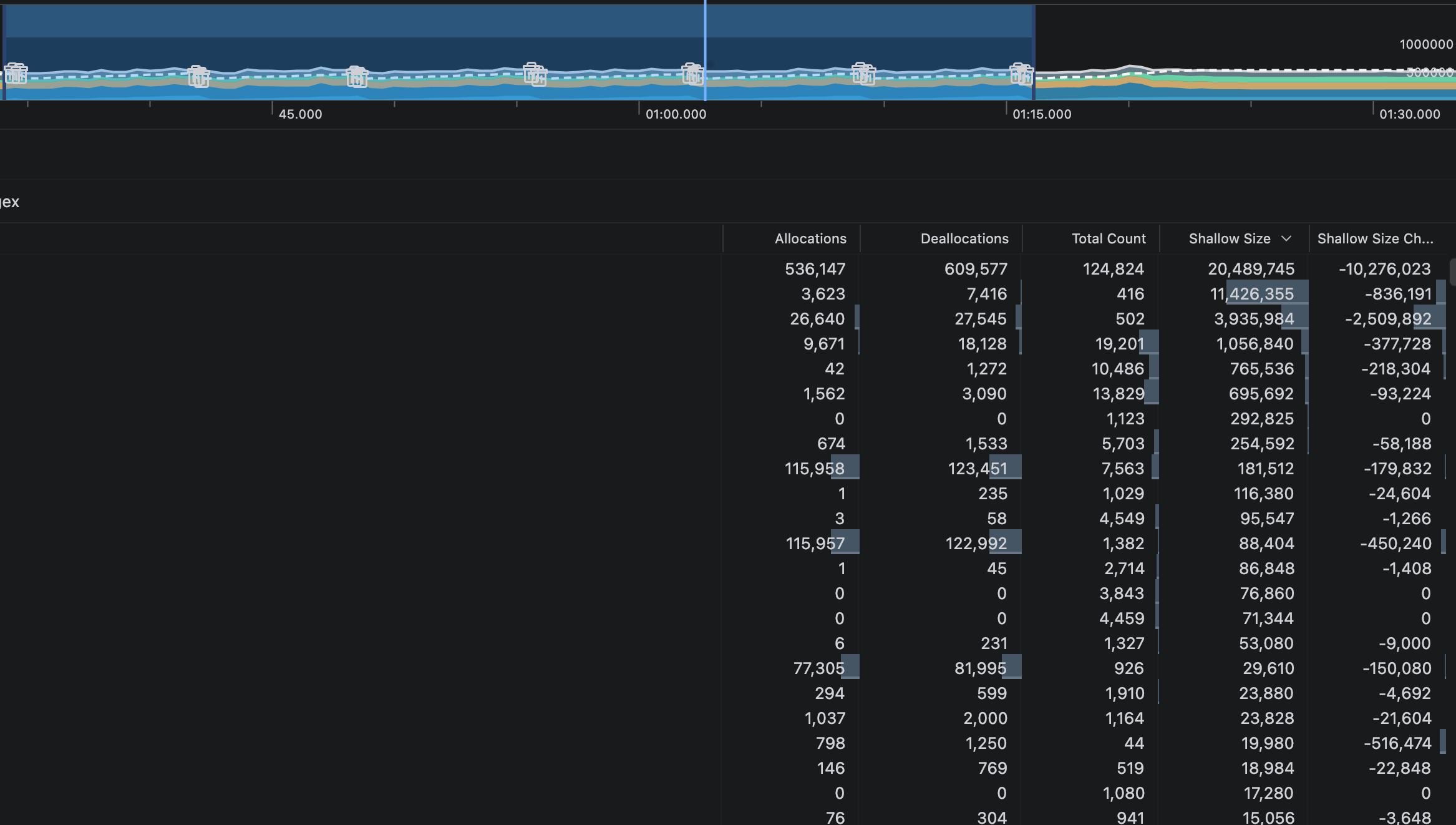This screenshot has width=1456, height=825.
Task: Click GC trash icon midway between 45.000 and 01:00.000
Action: coord(535,74)
